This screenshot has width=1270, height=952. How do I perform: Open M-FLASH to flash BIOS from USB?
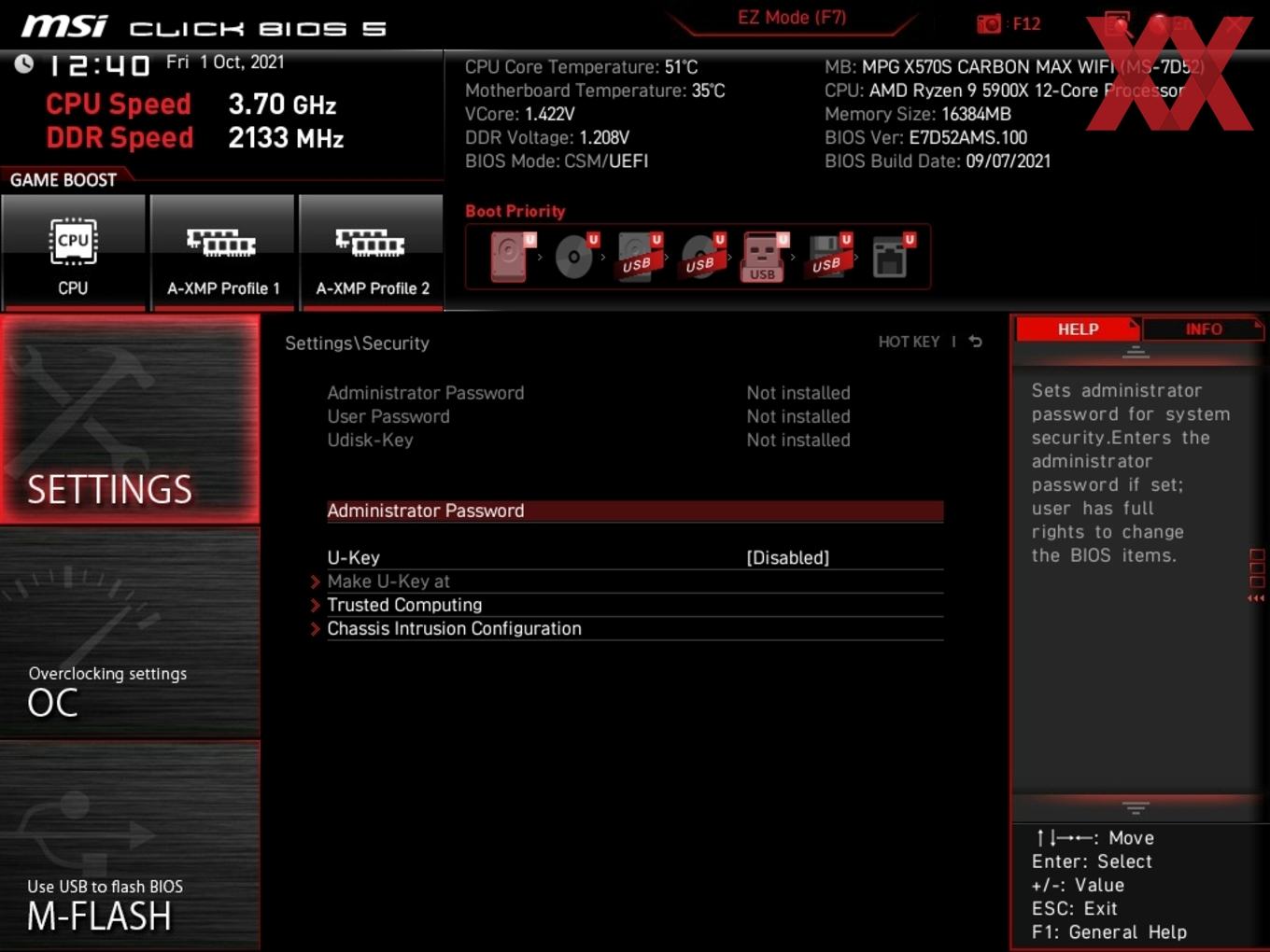(x=130, y=847)
